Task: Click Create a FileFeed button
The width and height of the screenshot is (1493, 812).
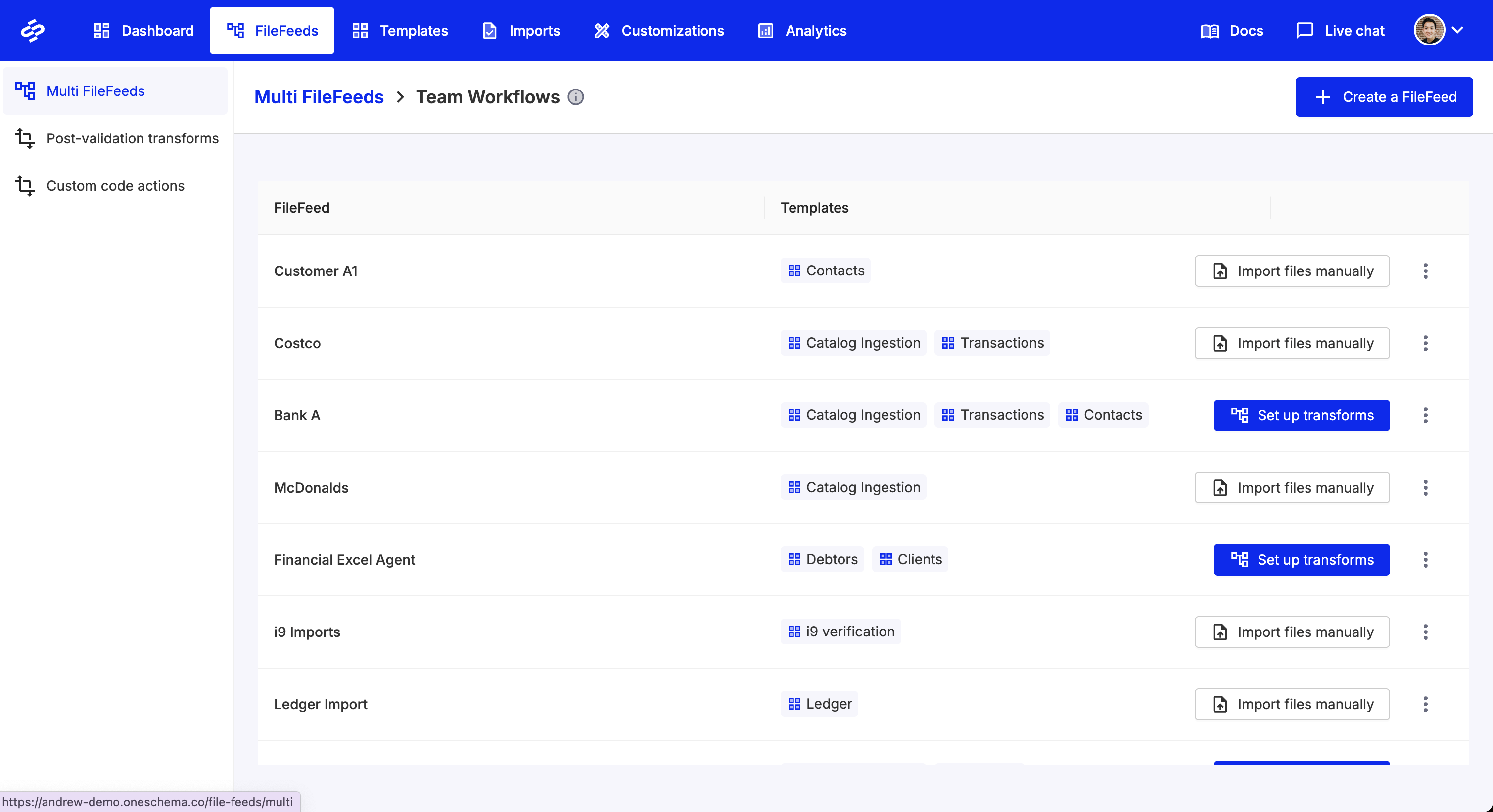Action: tap(1384, 97)
